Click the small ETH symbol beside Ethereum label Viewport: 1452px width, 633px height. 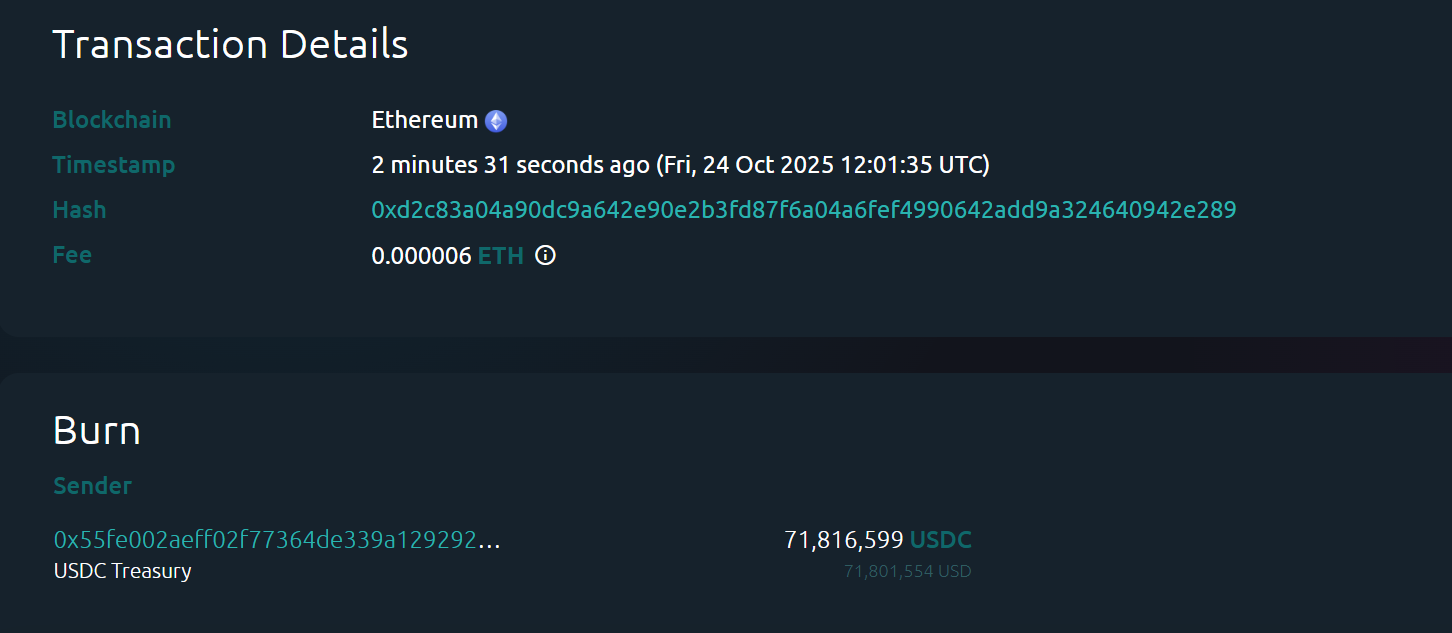pos(494,119)
